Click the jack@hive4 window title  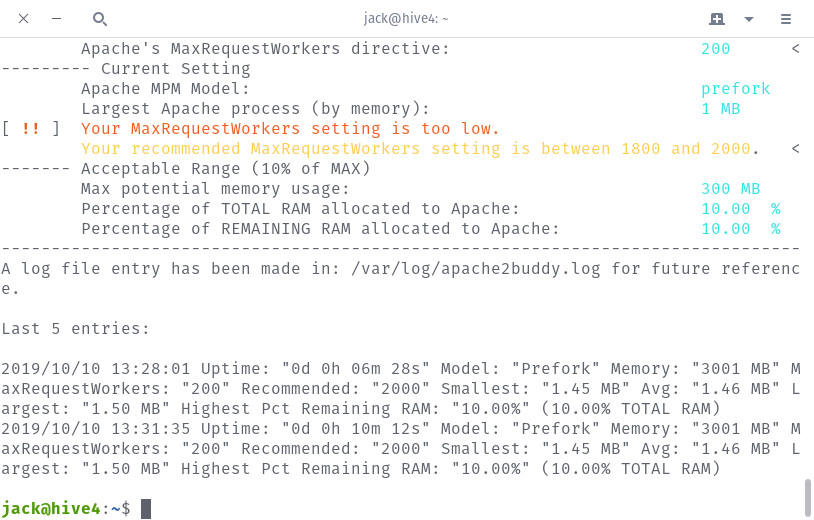coord(406,19)
